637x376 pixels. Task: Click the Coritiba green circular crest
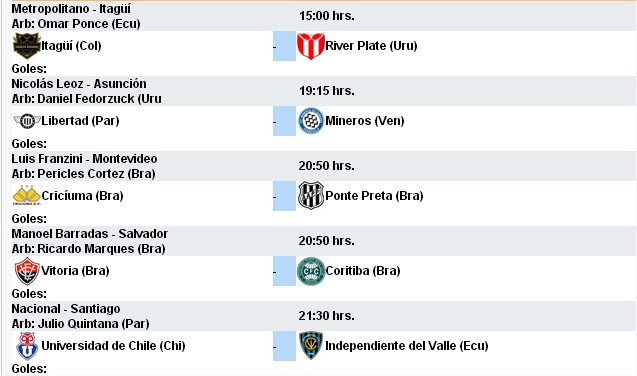(x=311, y=271)
